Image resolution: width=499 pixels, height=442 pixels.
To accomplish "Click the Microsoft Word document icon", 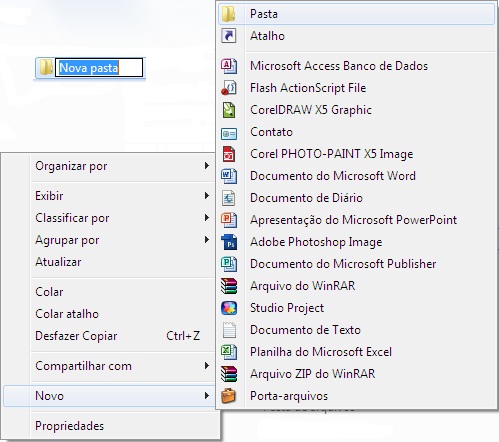I will pos(229,176).
